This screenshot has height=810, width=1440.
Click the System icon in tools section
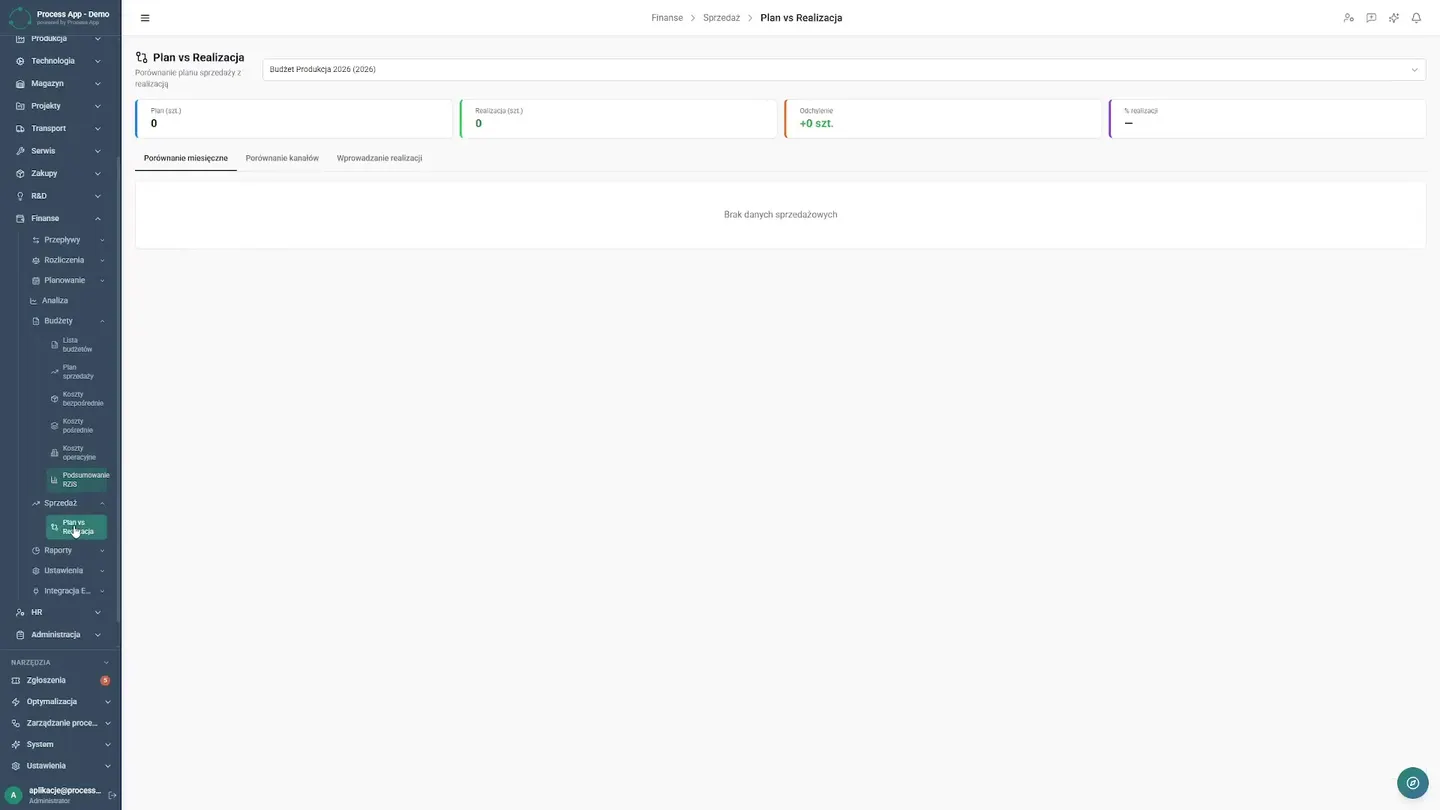(x=15, y=745)
